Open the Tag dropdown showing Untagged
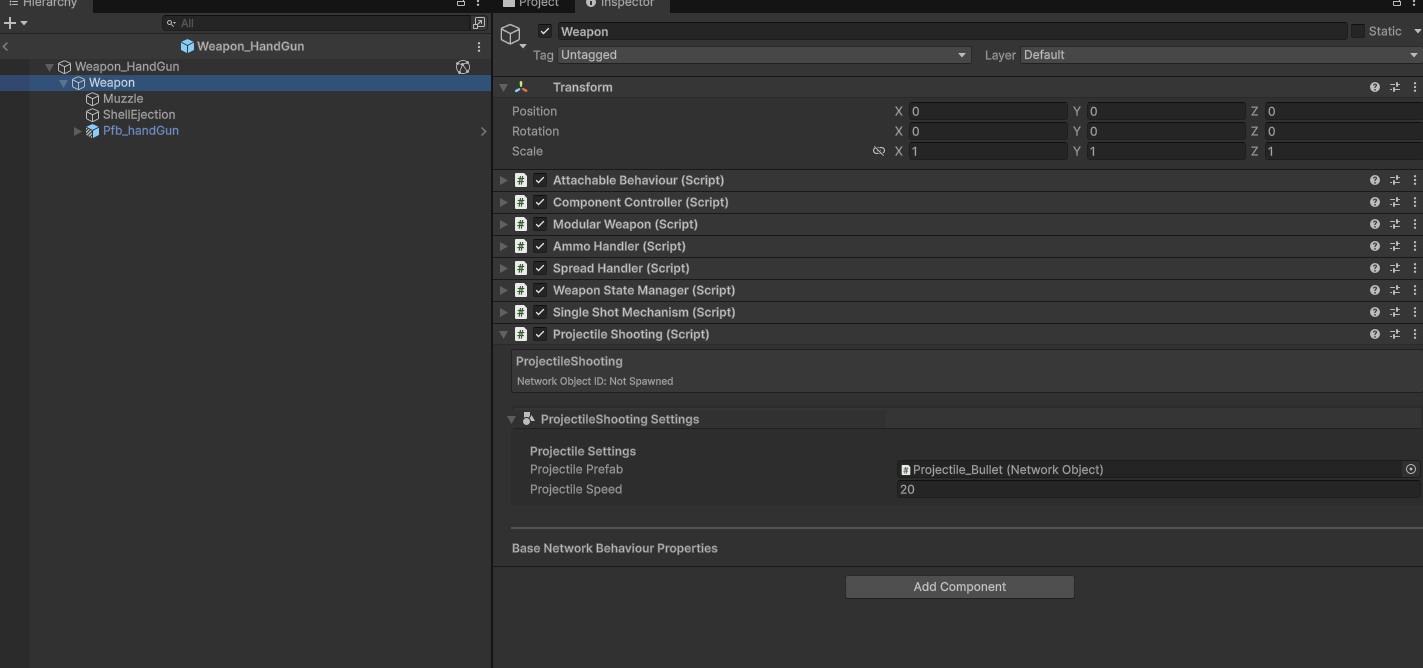This screenshot has width=1423, height=668. (763, 55)
